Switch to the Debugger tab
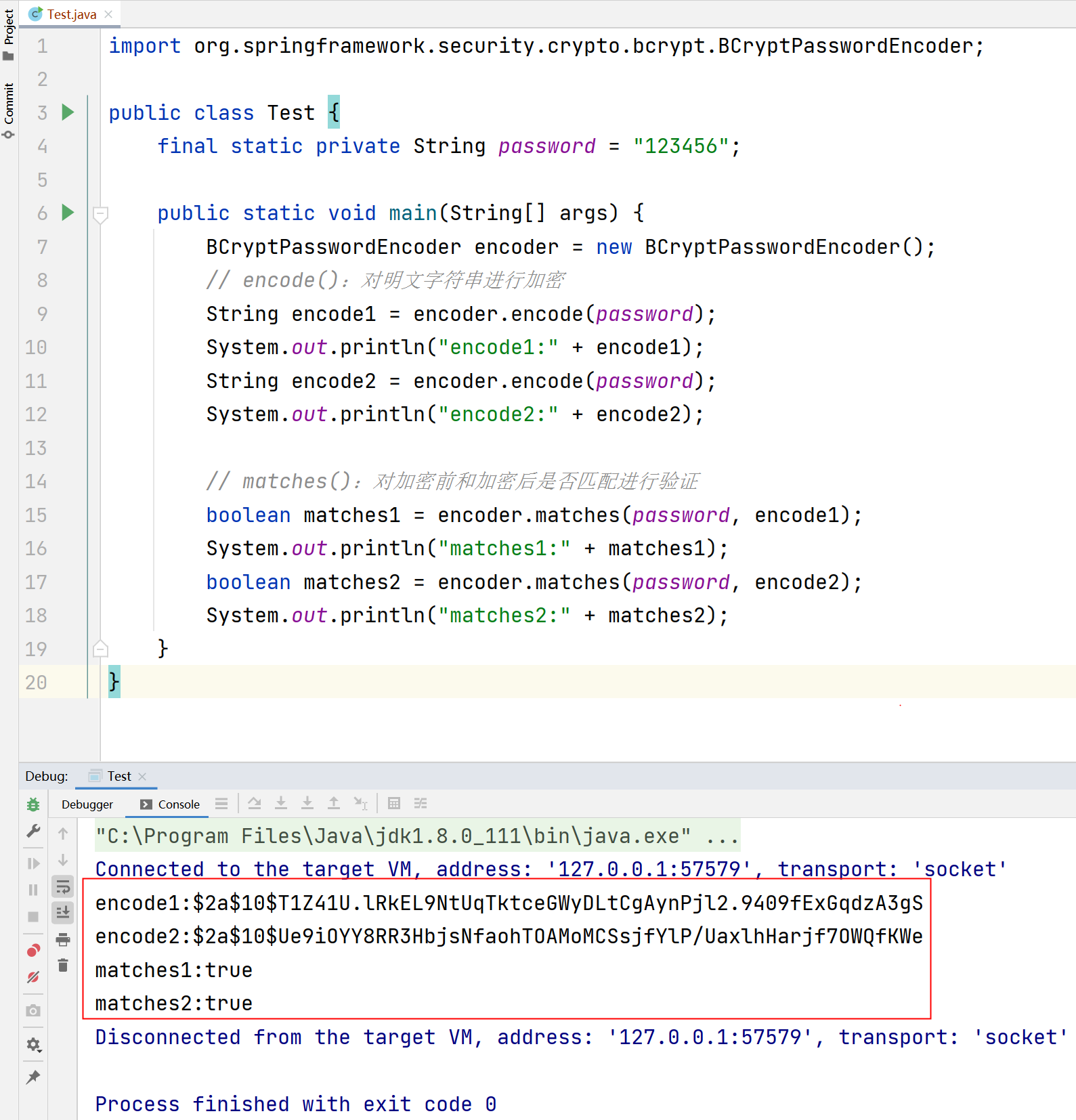Image resolution: width=1076 pixels, height=1120 pixels. tap(87, 804)
